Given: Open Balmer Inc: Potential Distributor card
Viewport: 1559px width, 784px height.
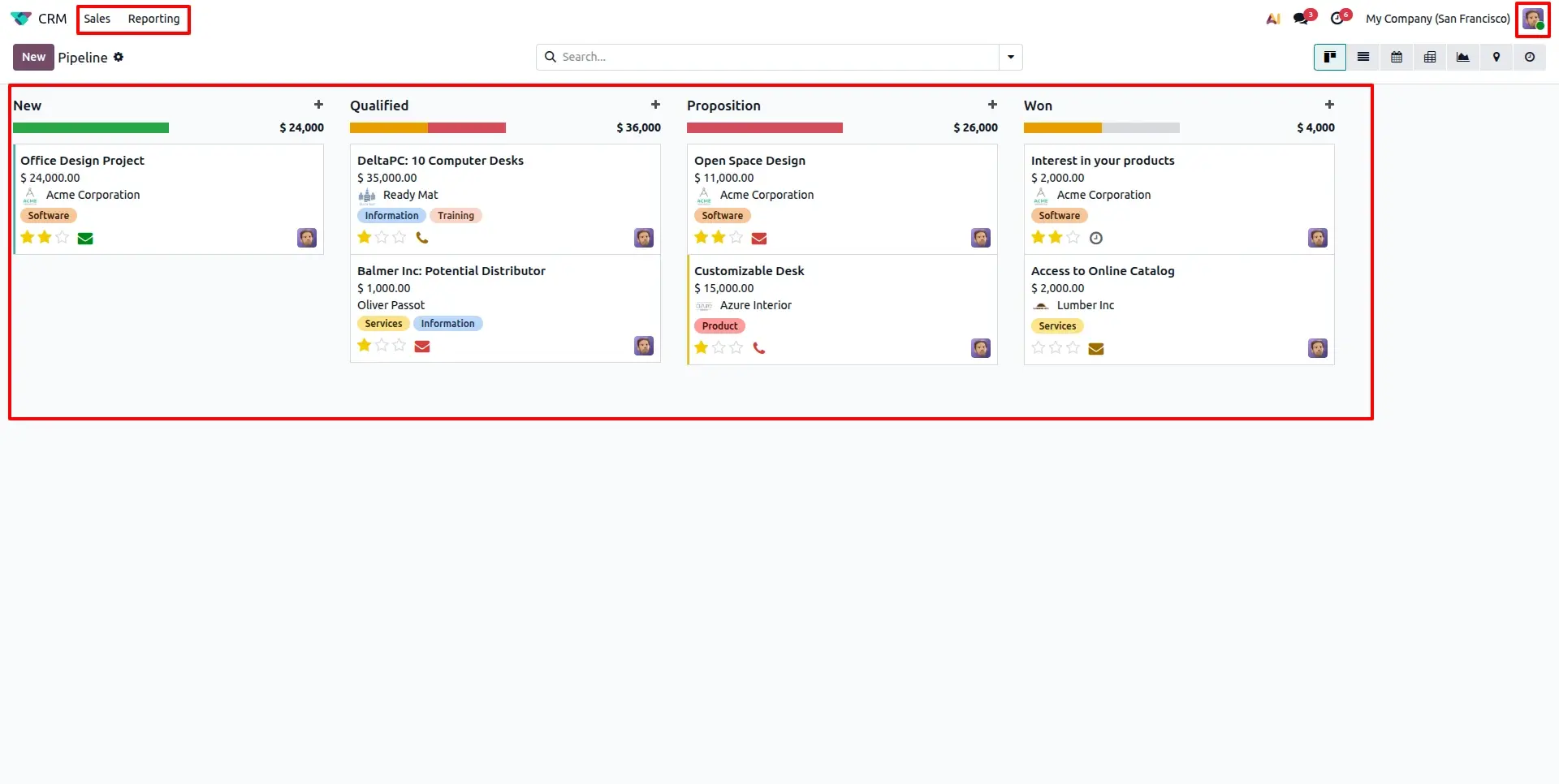Looking at the screenshot, I should click(505, 308).
